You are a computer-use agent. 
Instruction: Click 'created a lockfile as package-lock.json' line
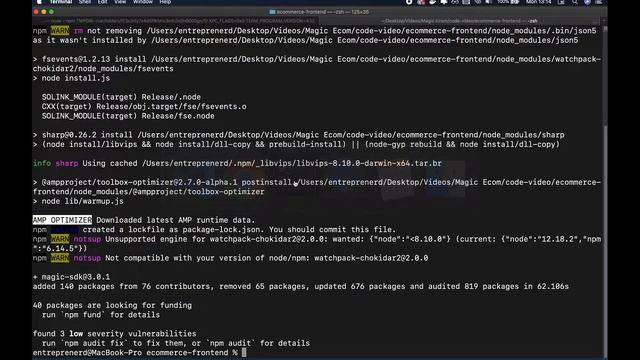coord(214,229)
